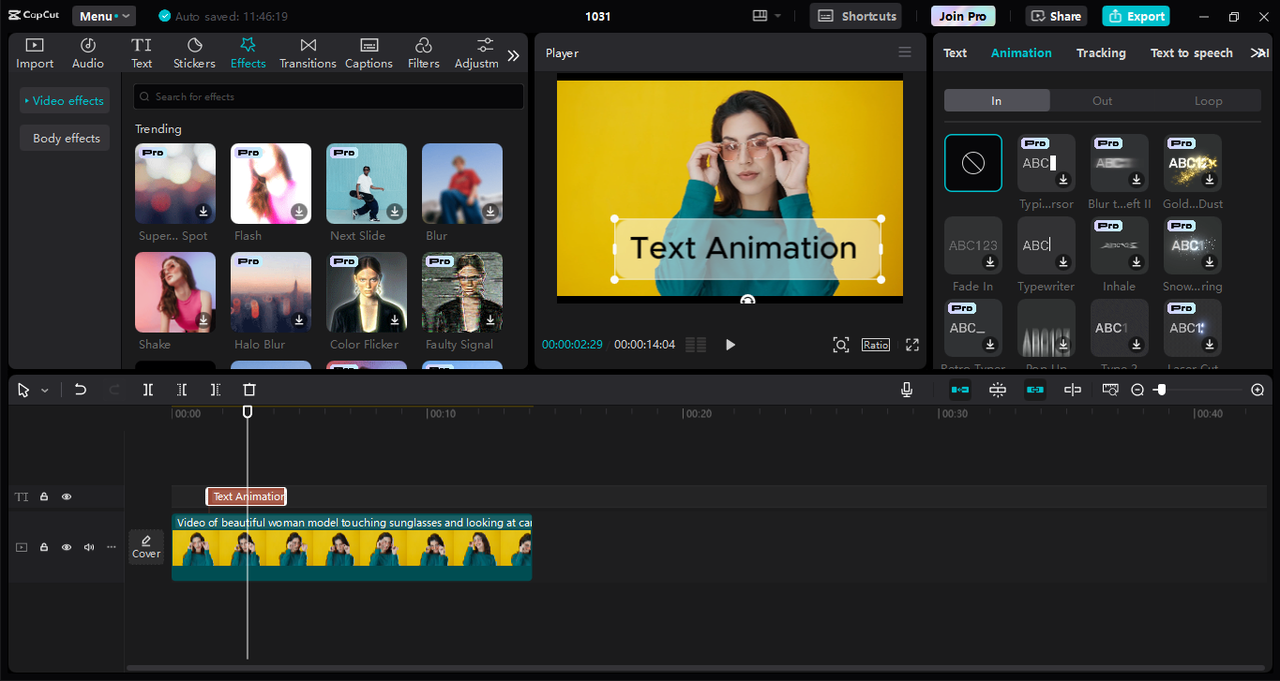Open the Captions panel
The width and height of the screenshot is (1280, 681).
369,53
